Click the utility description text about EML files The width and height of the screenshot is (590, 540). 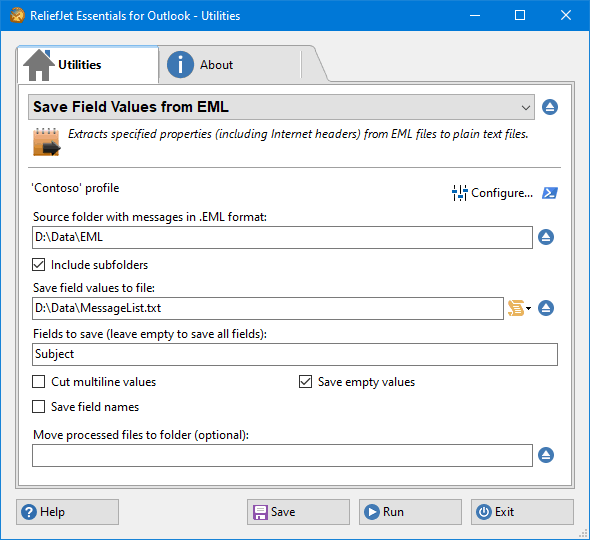pyautogui.click(x=298, y=134)
